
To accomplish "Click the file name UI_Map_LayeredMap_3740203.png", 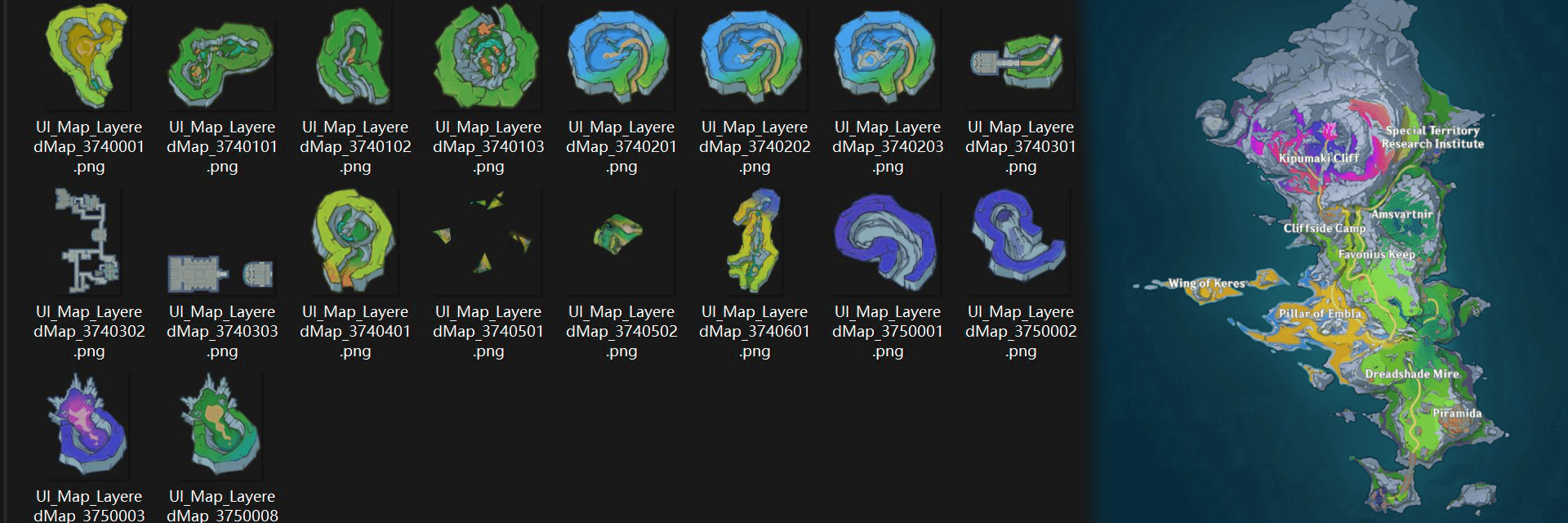I will [x=888, y=147].
